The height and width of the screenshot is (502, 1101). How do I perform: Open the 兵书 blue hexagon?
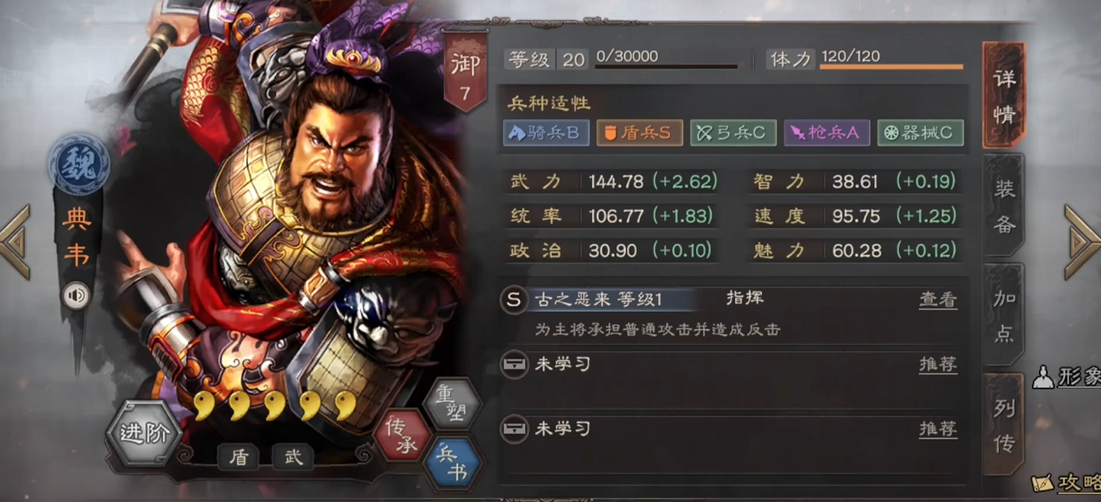coord(452,463)
